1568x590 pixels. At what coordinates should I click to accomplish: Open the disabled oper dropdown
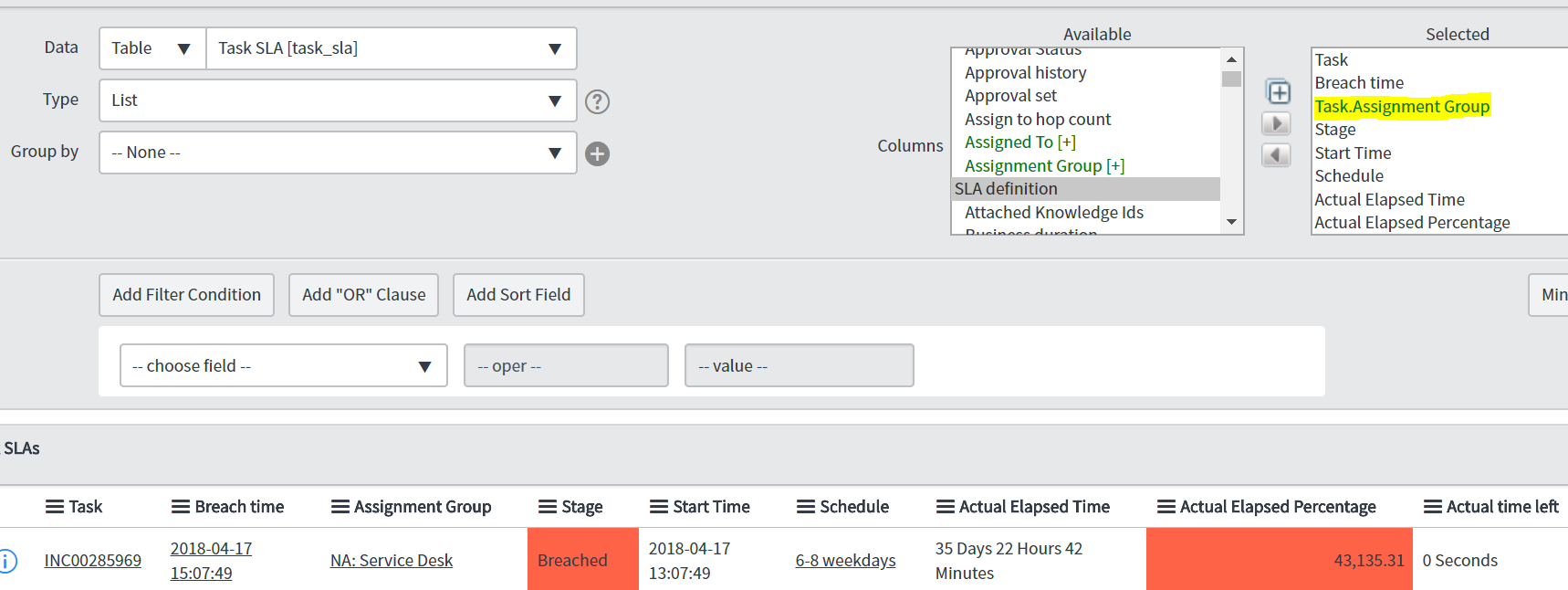566,365
